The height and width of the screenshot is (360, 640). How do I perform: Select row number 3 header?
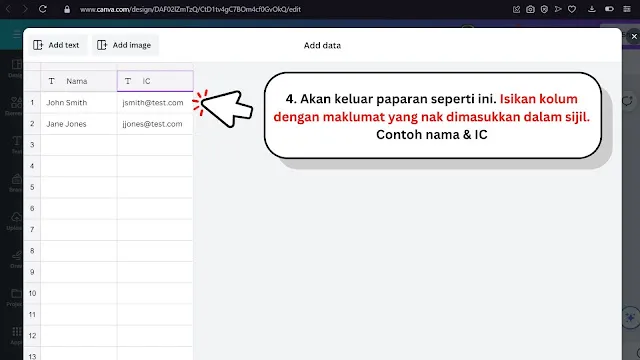tap(32, 145)
